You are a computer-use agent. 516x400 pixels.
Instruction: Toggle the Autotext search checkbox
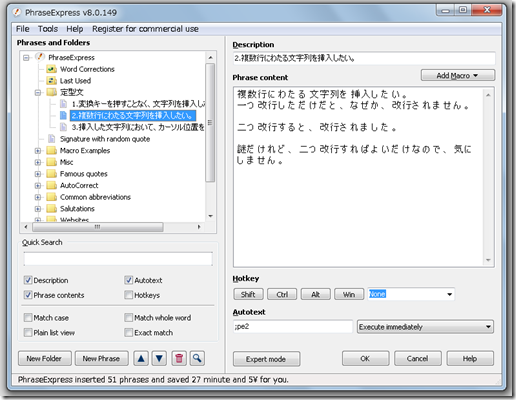[129, 280]
